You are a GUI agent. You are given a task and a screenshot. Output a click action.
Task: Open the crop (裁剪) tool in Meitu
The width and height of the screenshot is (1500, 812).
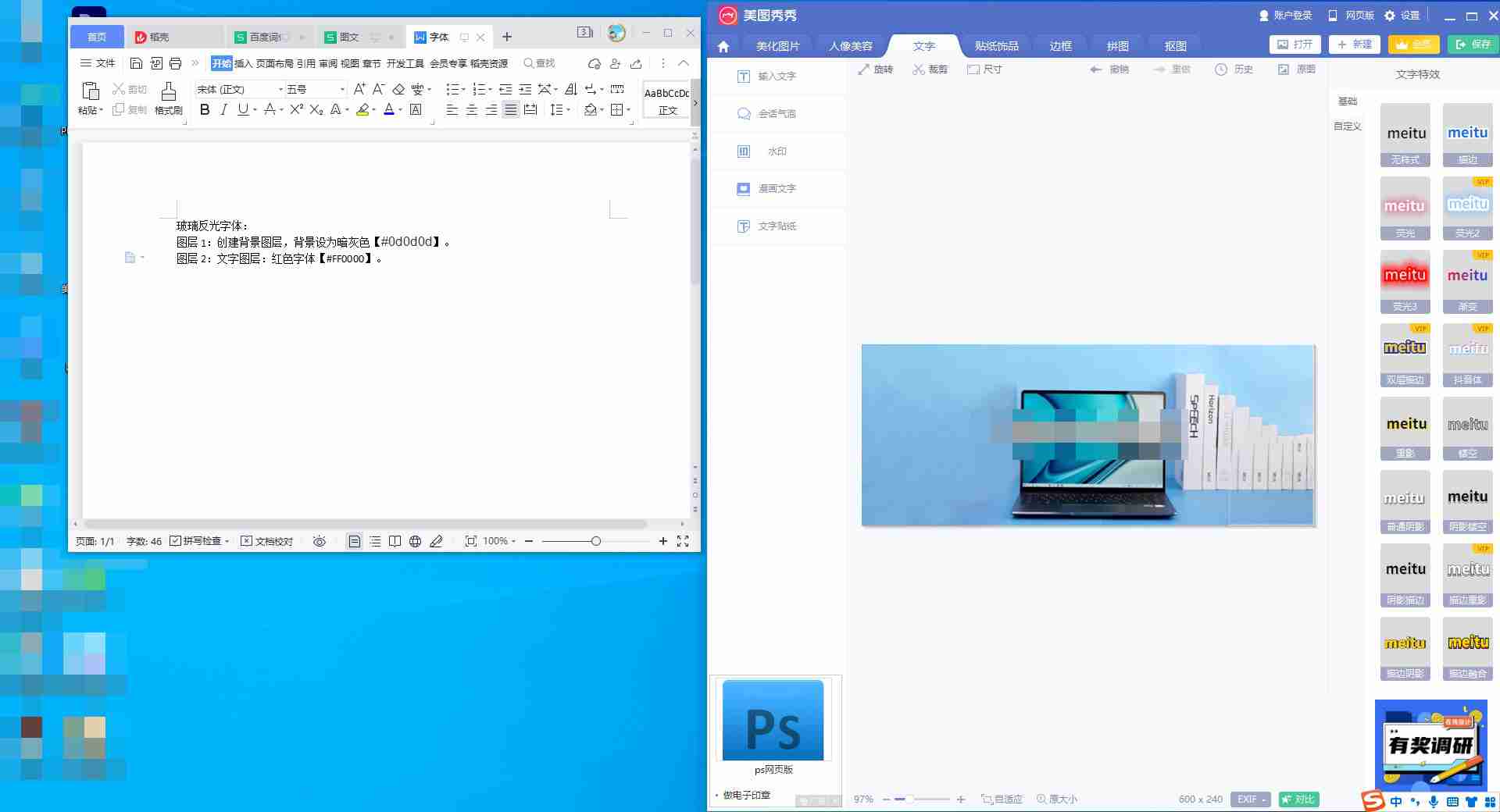[x=930, y=69]
